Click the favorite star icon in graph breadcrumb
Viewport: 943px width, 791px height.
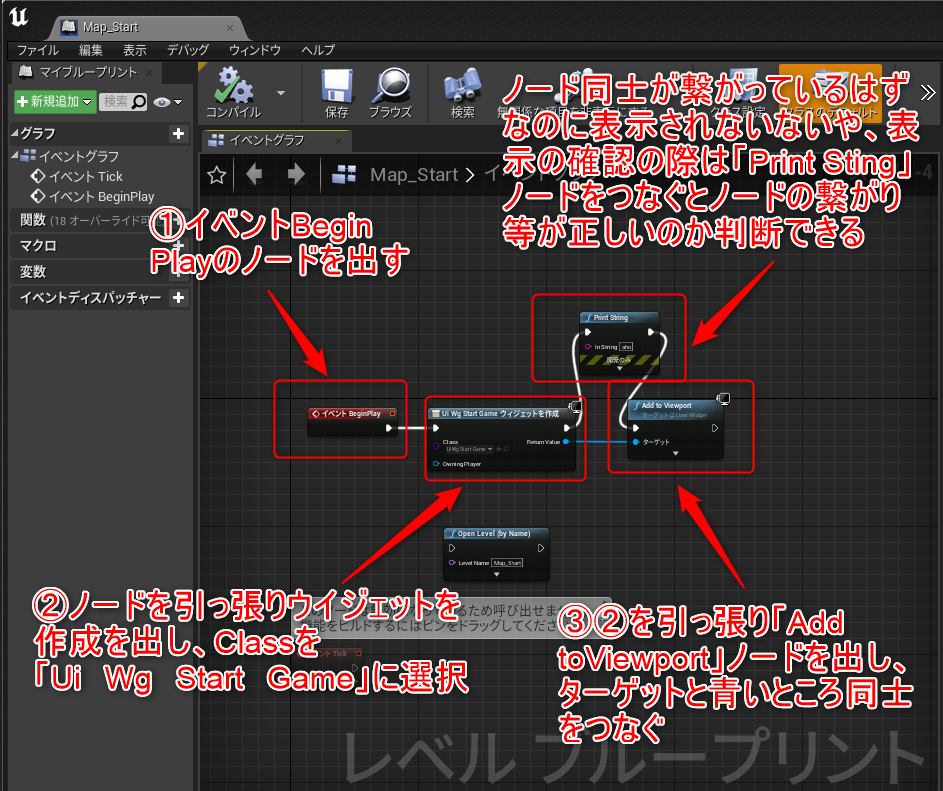[x=216, y=175]
